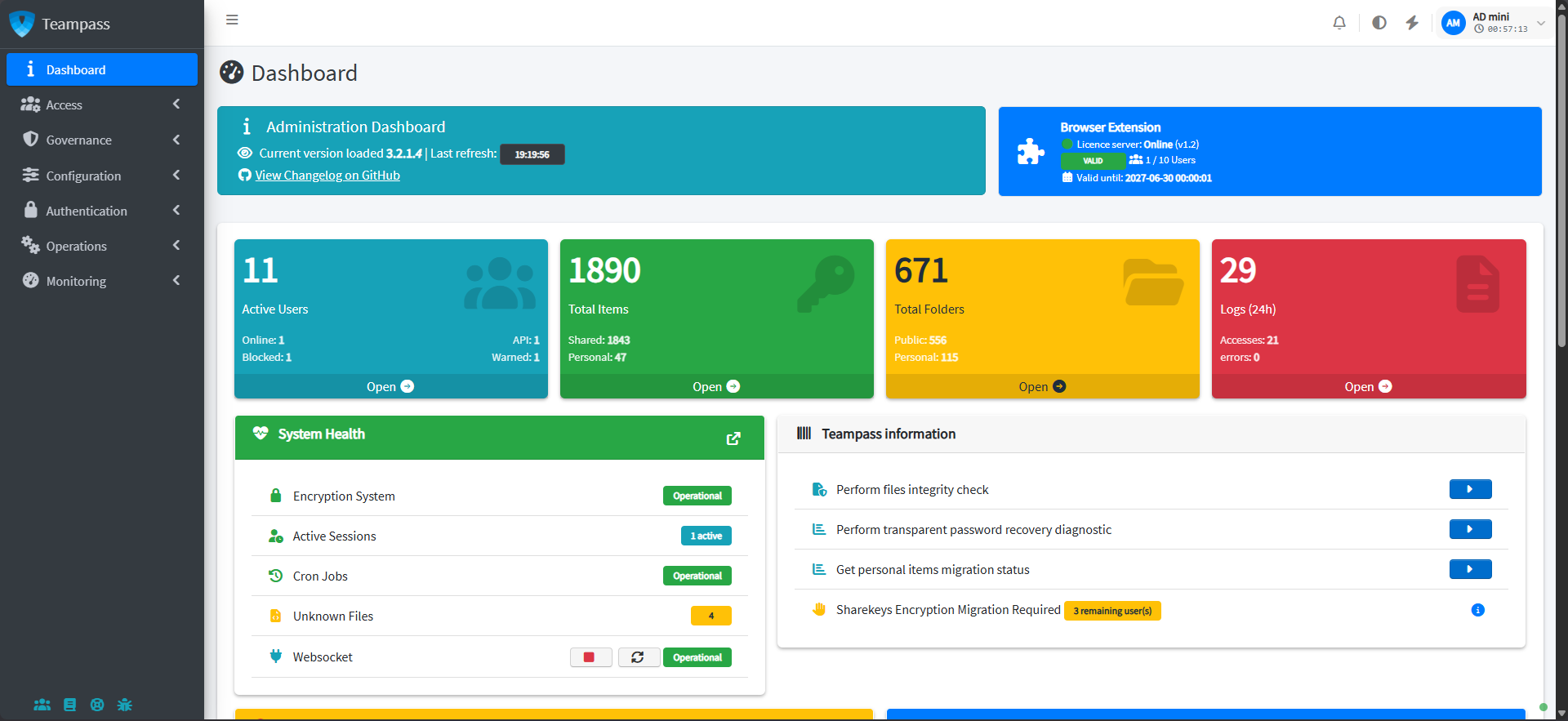This screenshot has height=721, width=1568.
Task: Click the 3 remaining user(s) badge
Action: [x=1112, y=611]
